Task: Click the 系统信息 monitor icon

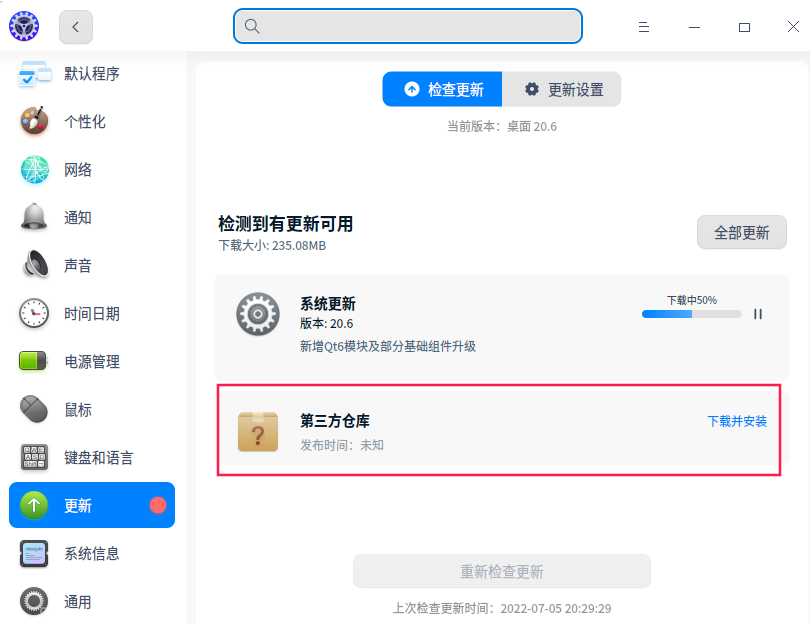Action: (34, 554)
